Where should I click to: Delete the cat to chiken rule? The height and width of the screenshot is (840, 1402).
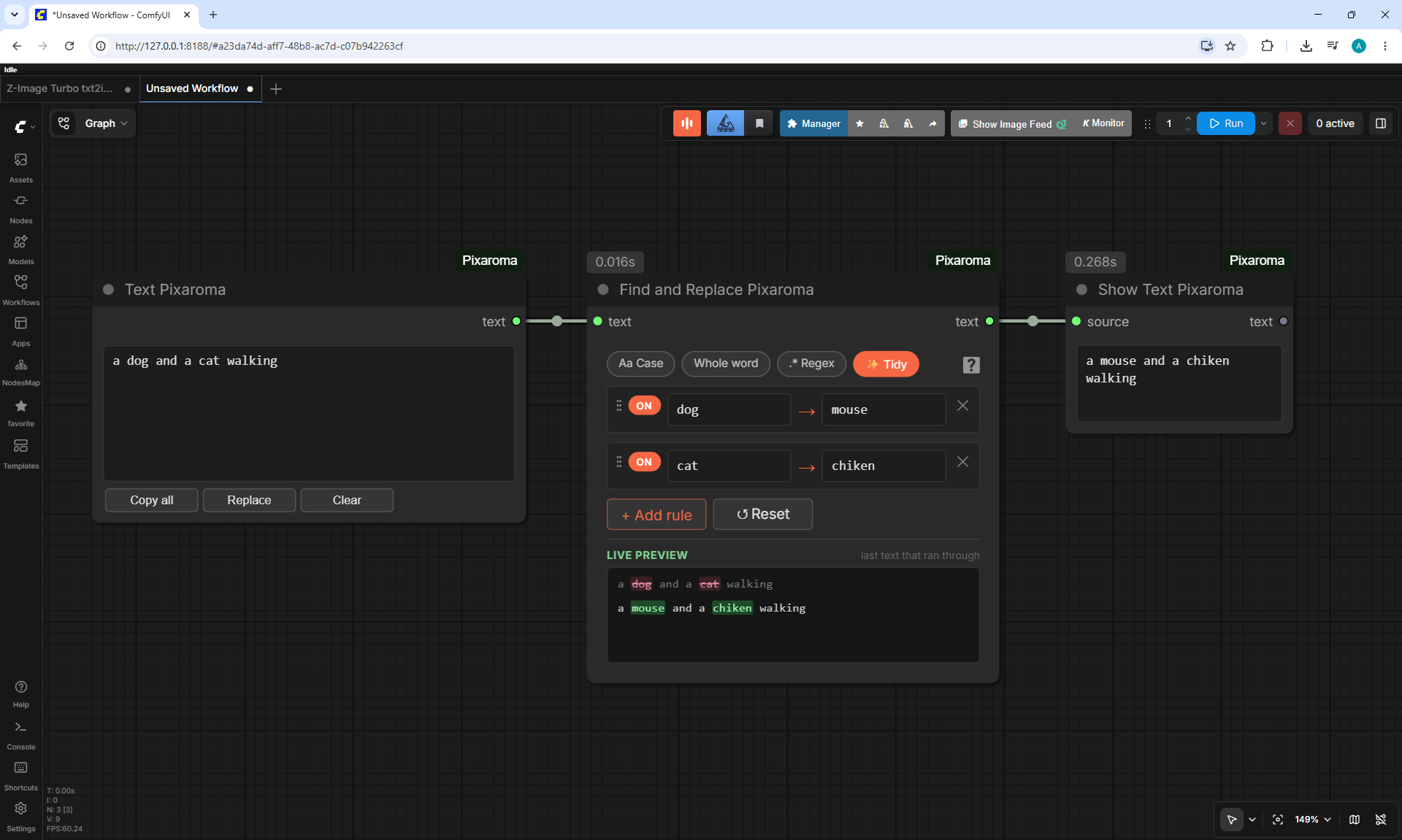point(963,462)
